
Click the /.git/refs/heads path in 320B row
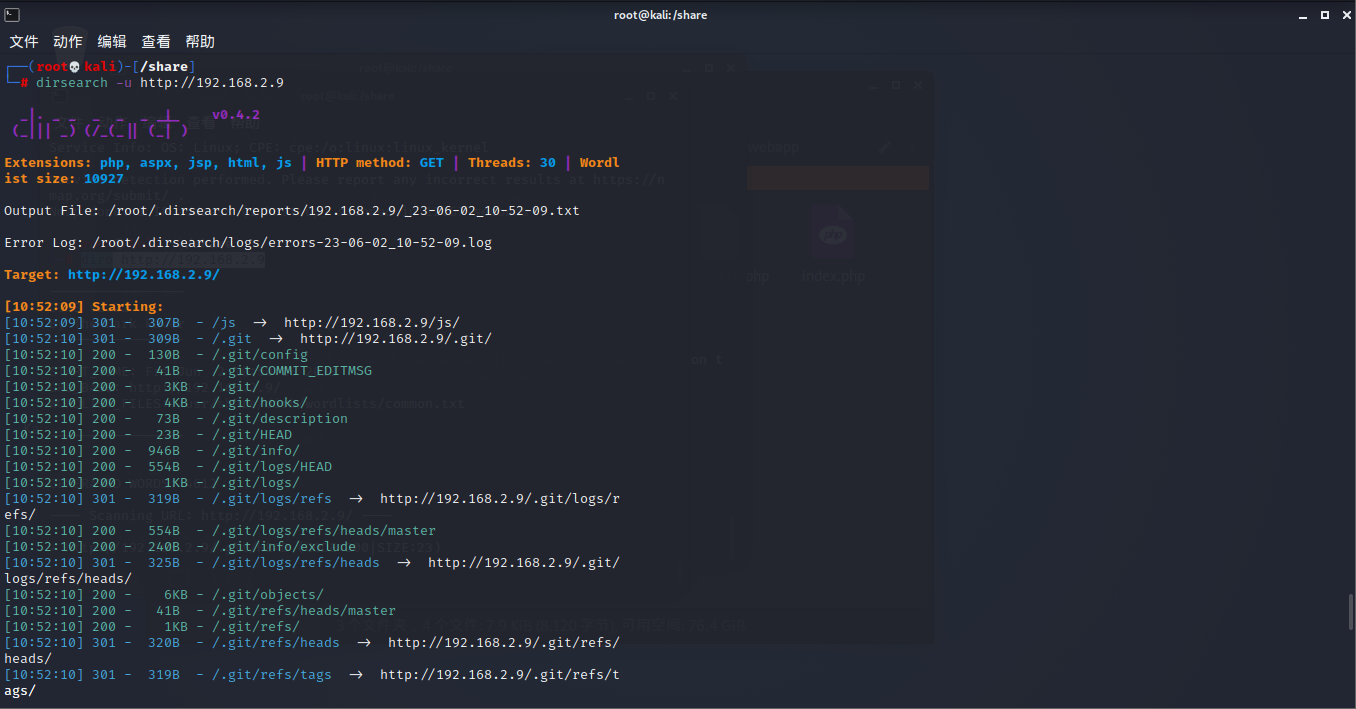pyautogui.click(x=276, y=643)
